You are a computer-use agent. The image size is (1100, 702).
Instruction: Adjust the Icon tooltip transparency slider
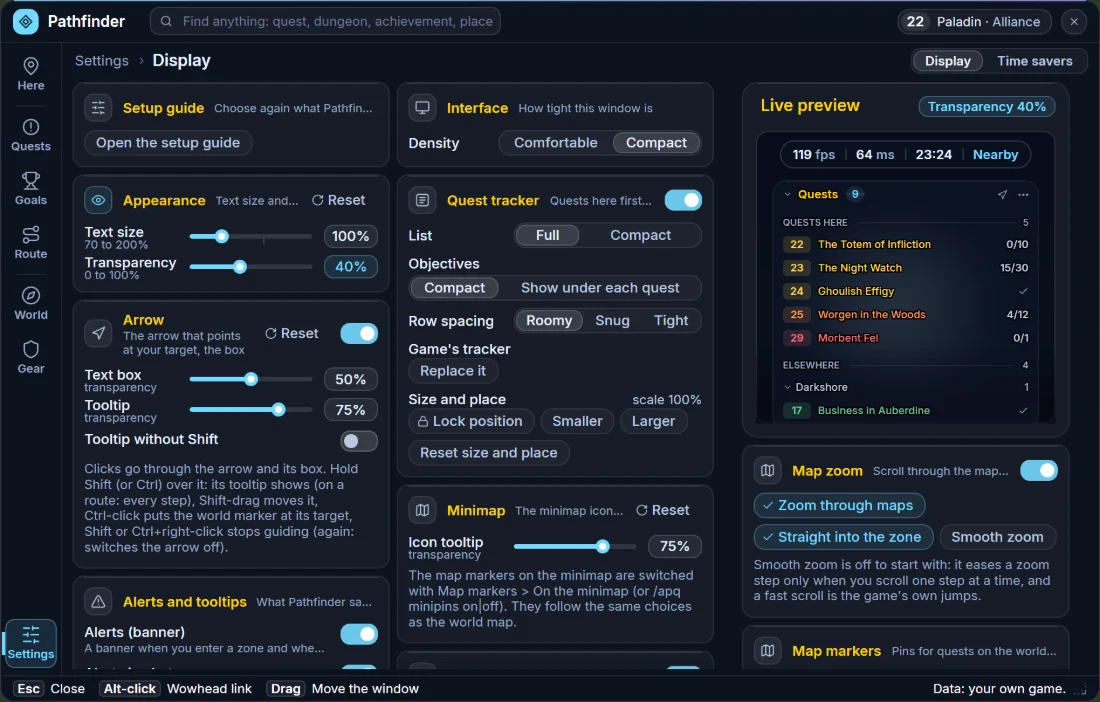[x=603, y=546]
